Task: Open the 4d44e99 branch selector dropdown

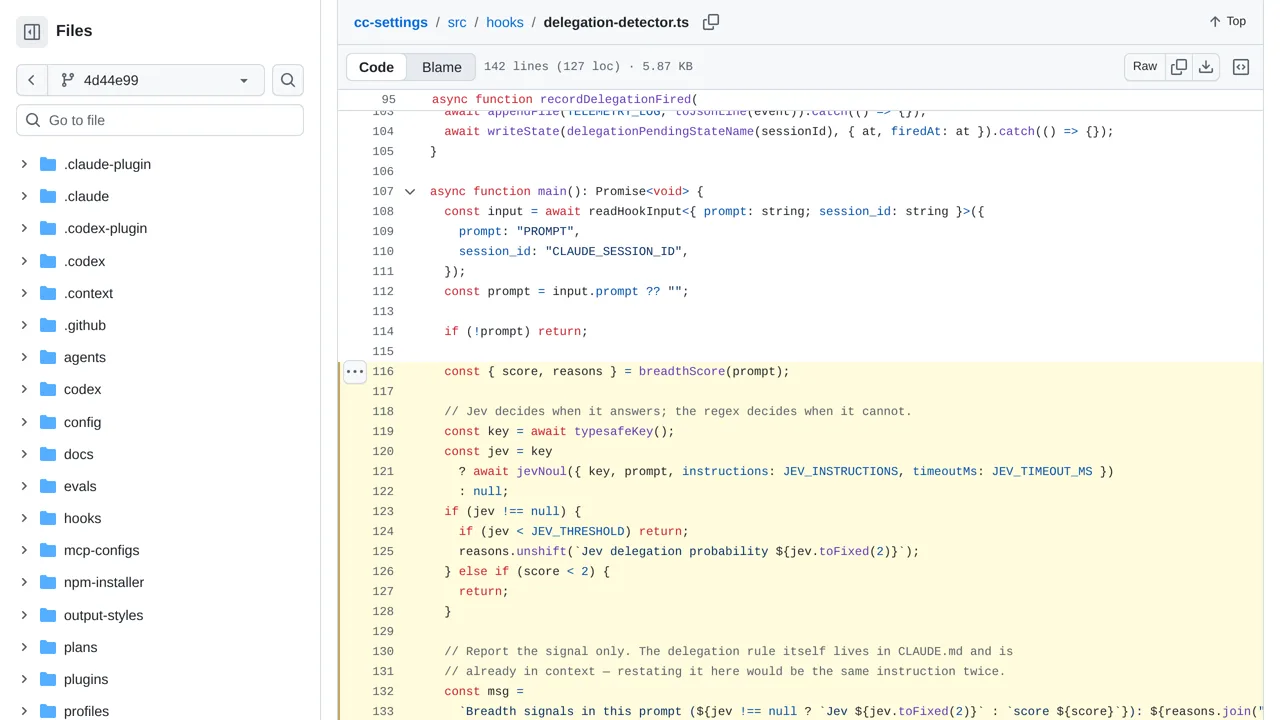Action: click(156, 80)
